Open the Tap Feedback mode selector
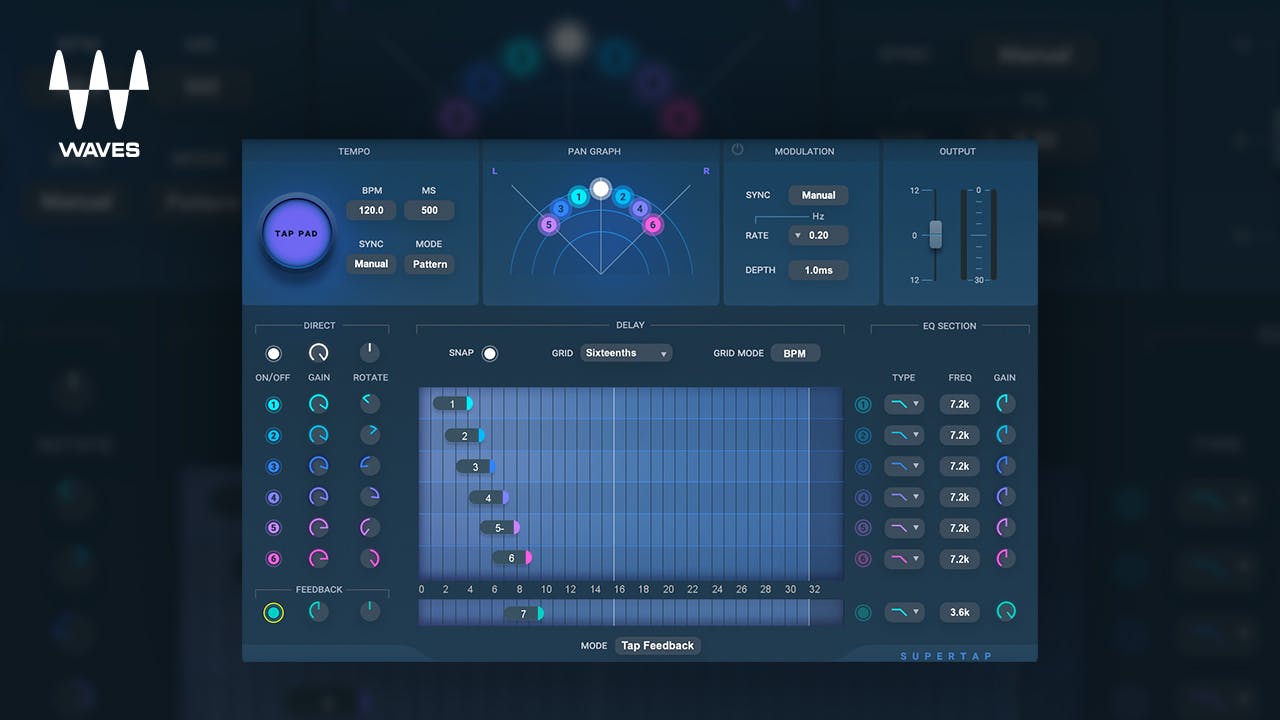The image size is (1280, 720). pos(658,646)
